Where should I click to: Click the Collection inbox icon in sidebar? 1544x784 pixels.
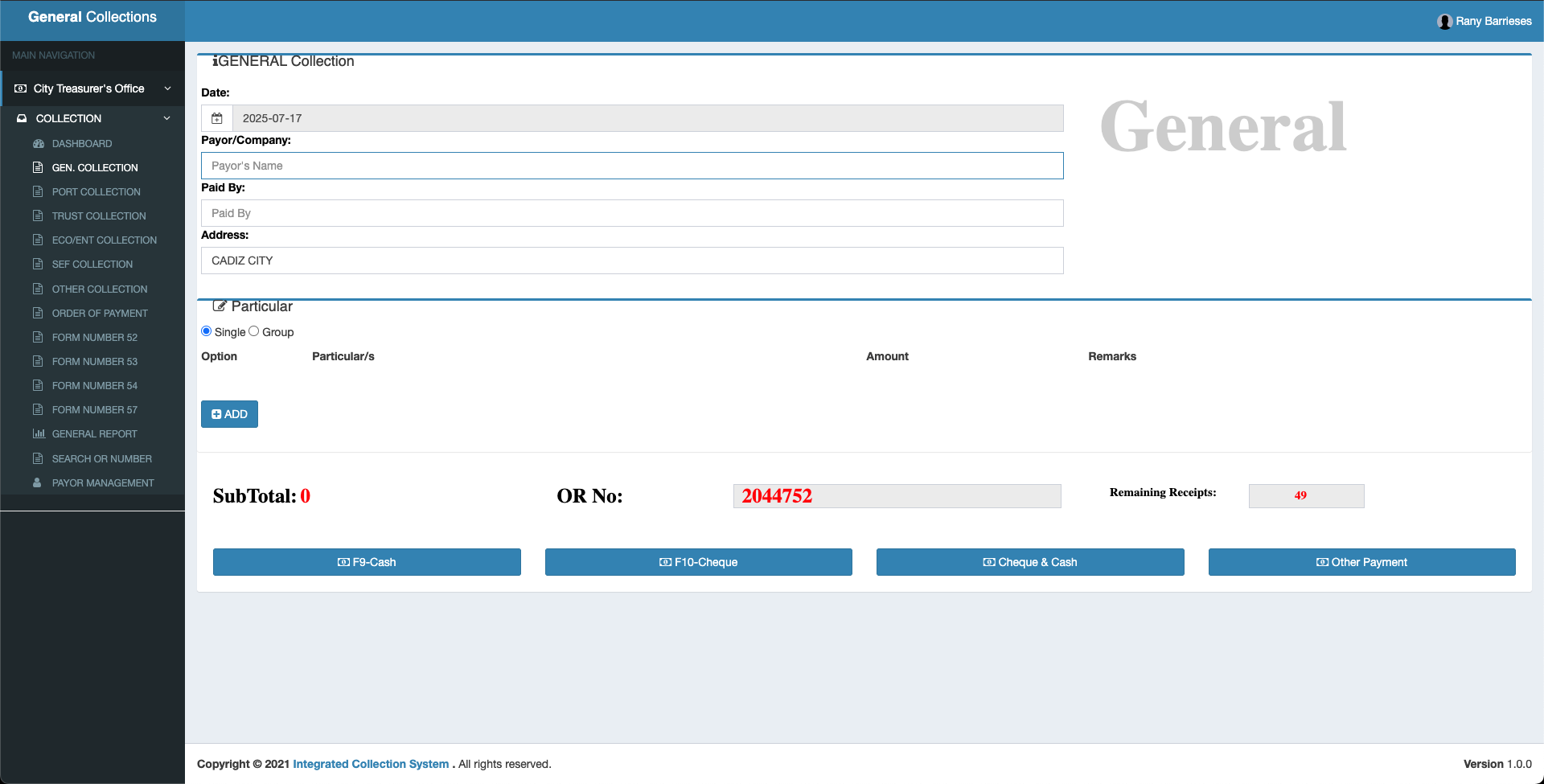[x=22, y=118]
